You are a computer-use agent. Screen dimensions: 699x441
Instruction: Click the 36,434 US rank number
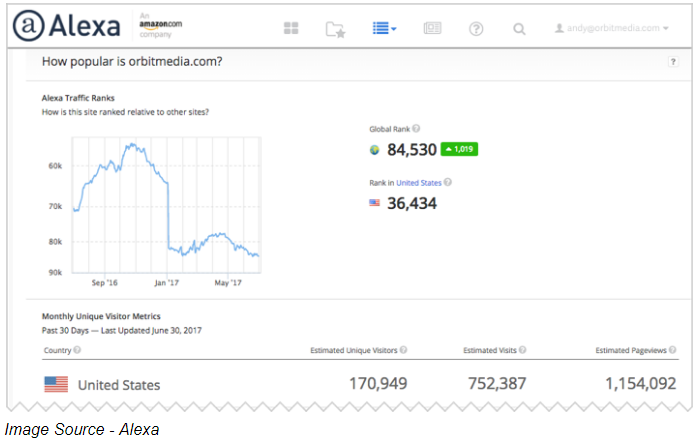(412, 203)
